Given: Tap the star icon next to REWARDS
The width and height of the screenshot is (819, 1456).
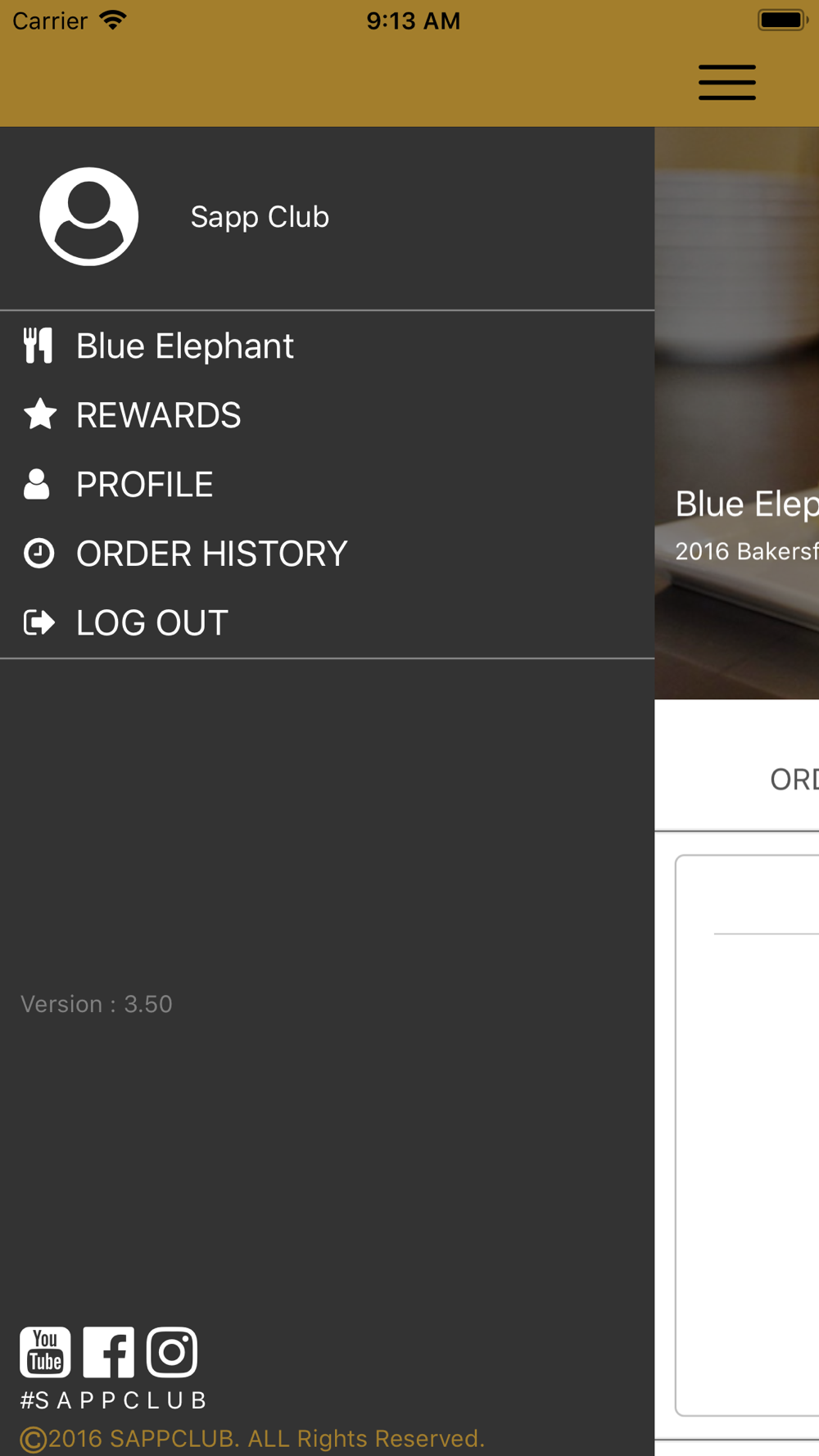Looking at the screenshot, I should pos(39,414).
